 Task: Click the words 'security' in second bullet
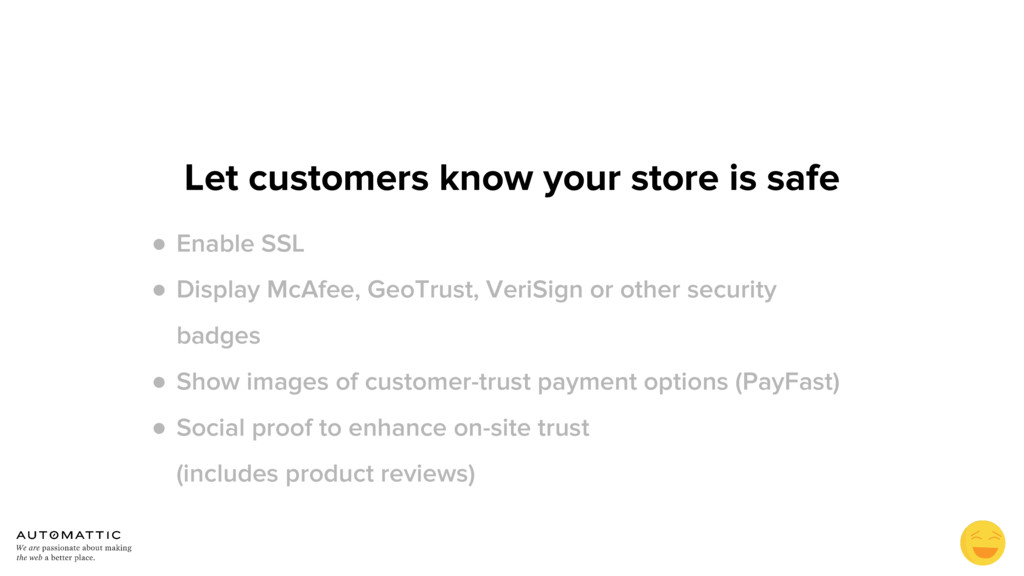[731, 290]
